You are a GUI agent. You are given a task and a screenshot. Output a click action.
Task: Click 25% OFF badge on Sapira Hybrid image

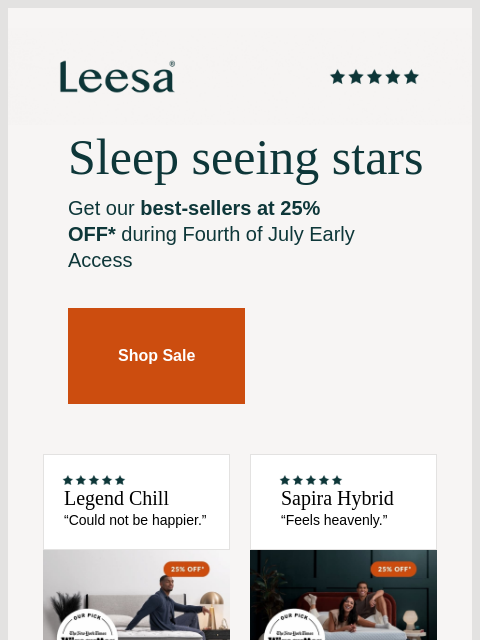coord(393,569)
